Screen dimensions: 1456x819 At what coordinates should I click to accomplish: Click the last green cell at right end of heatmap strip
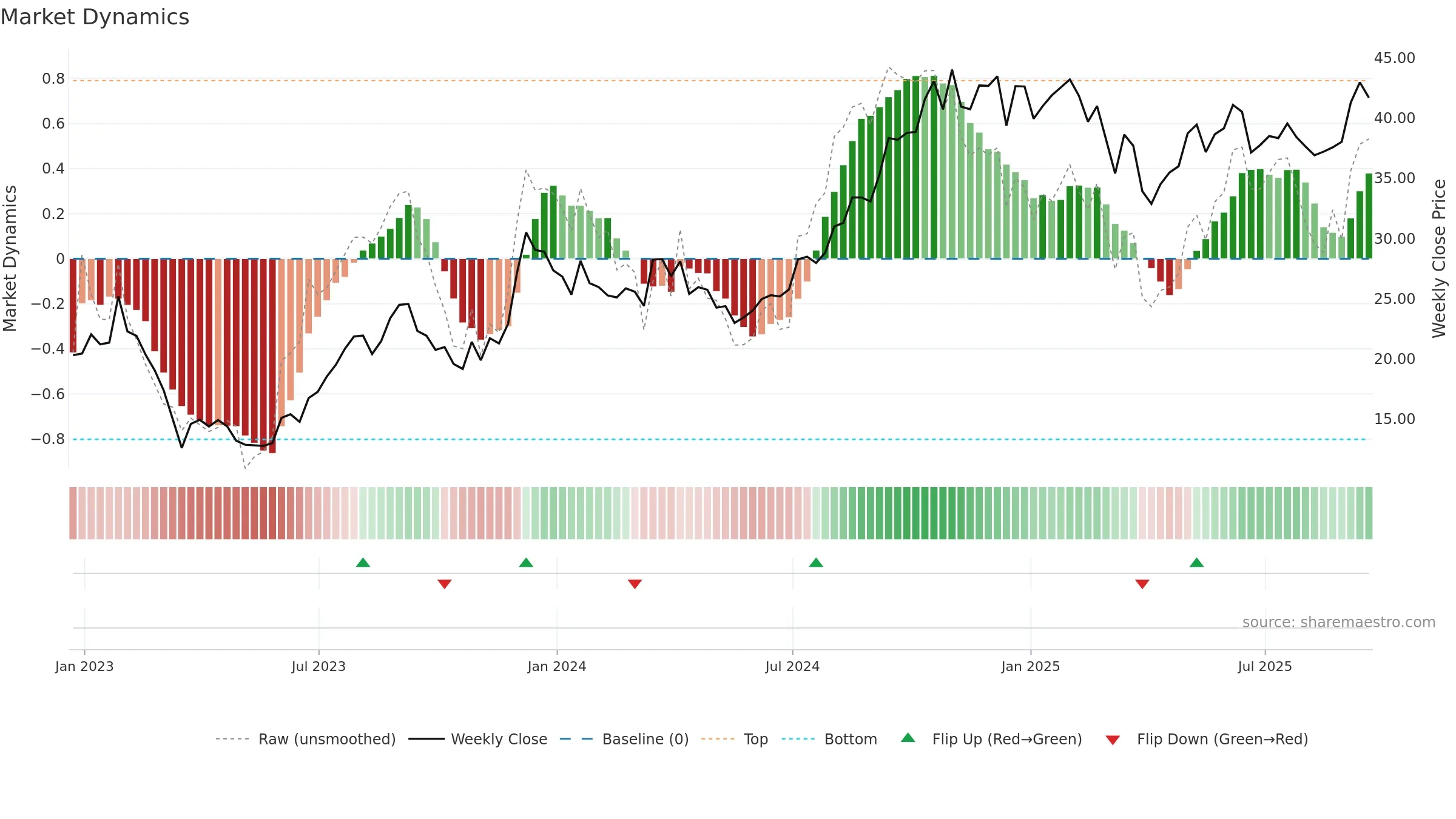click(x=1369, y=513)
